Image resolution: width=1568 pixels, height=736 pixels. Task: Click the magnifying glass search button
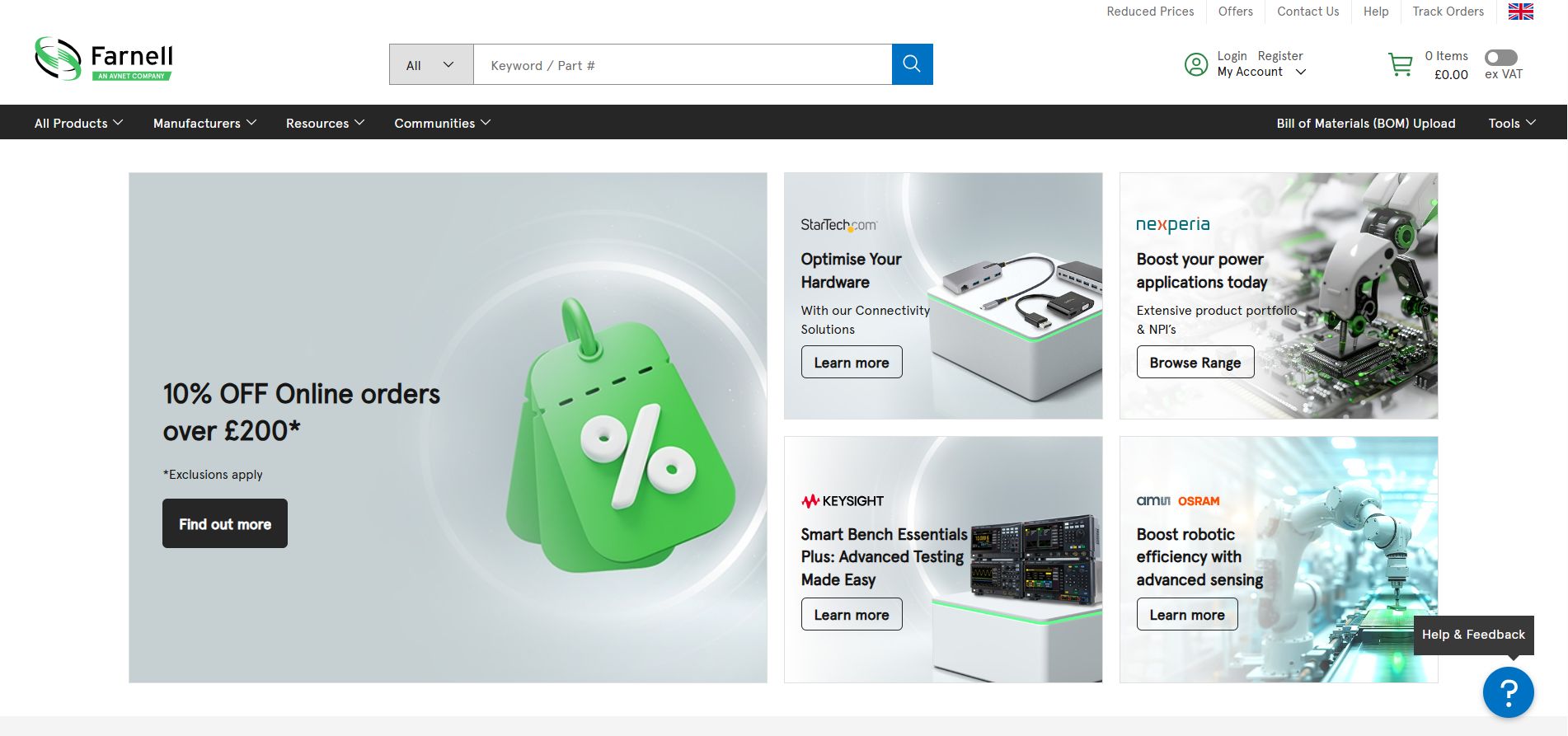tap(912, 64)
